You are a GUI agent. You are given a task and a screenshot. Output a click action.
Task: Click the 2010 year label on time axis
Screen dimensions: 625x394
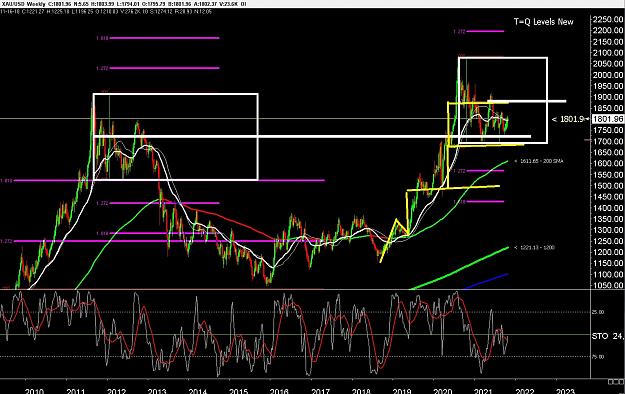click(x=35, y=391)
